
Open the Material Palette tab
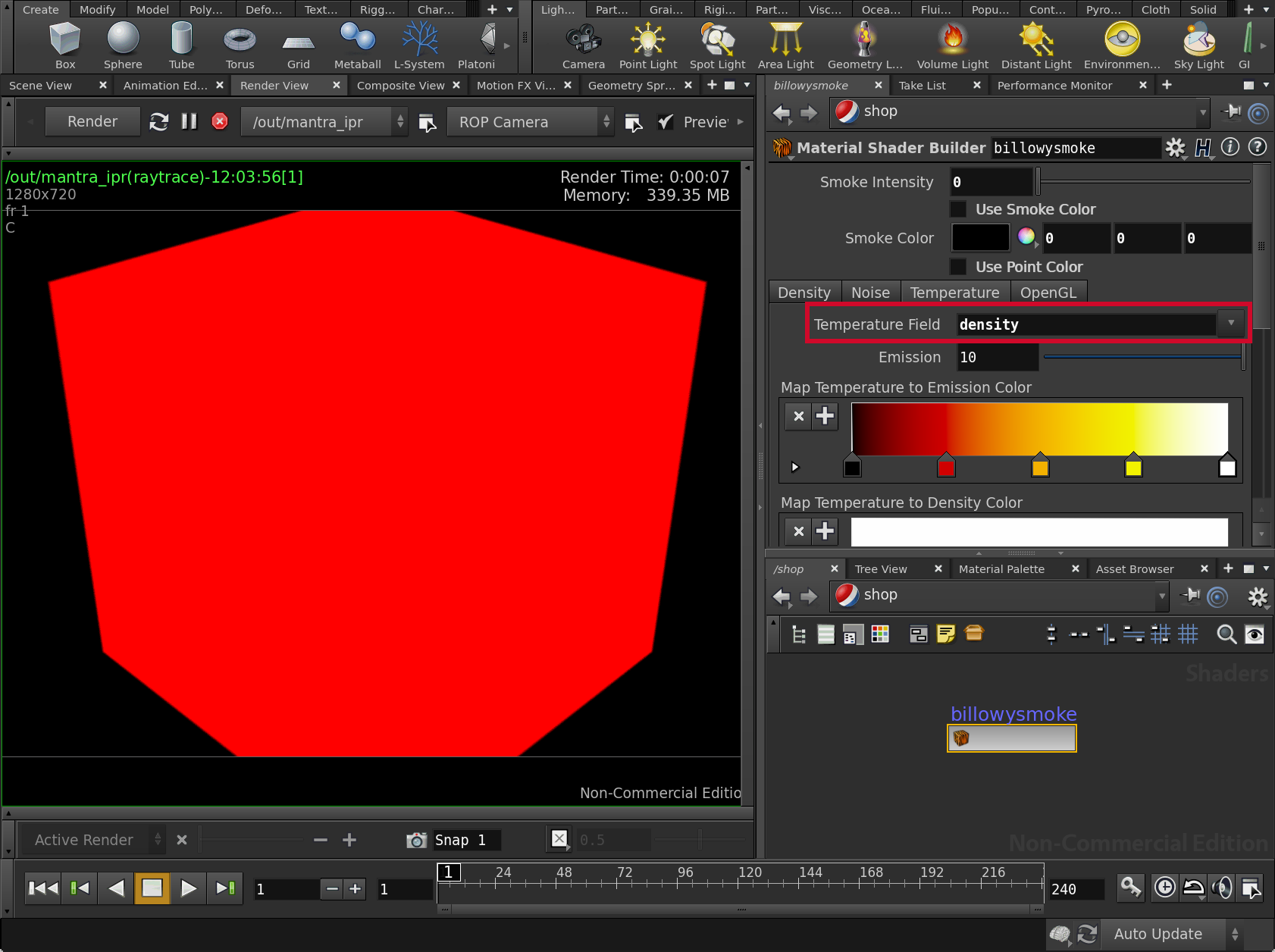pos(1001,569)
